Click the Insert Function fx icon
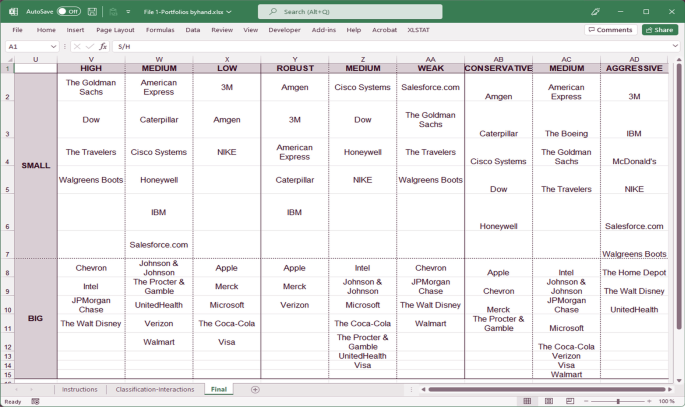The image size is (685, 407). [x=102, y=46]
